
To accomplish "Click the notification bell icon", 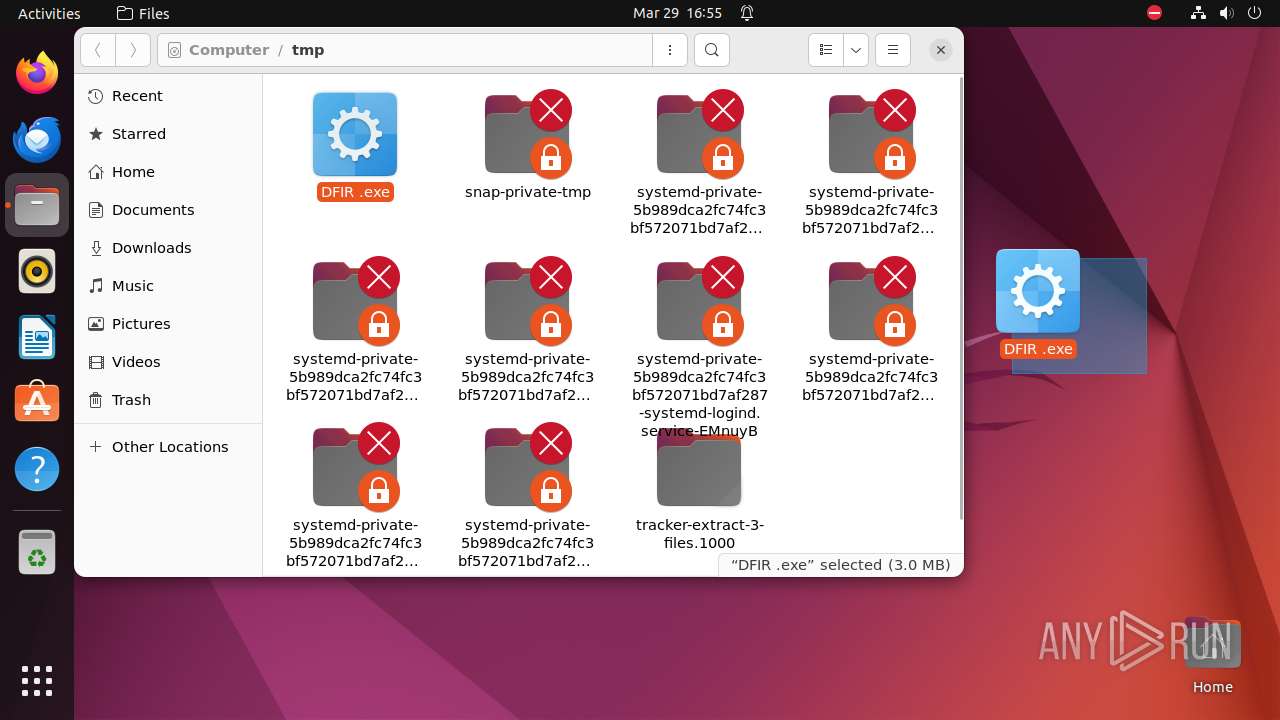I will pyautogui.click(x=747, y=13).
